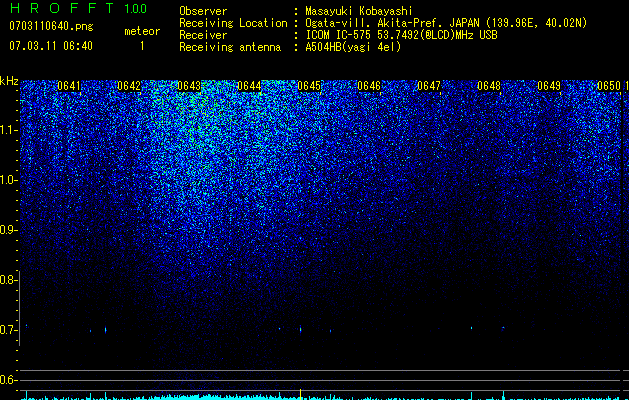
Task: Click the Observer label
Action: coord(203,11)
